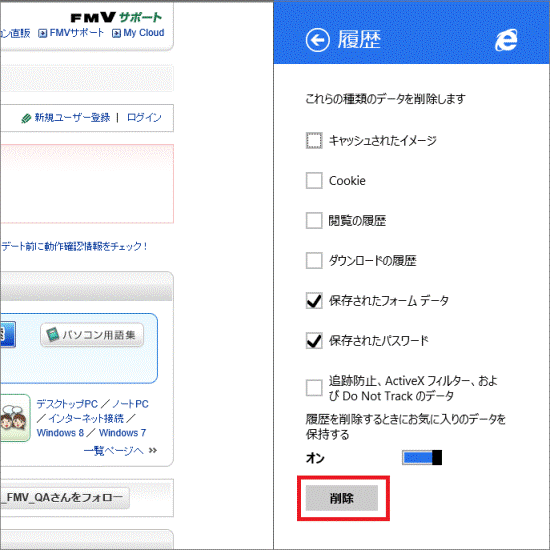
Task: Open the Windows 7 link
Action: (122, 433)
